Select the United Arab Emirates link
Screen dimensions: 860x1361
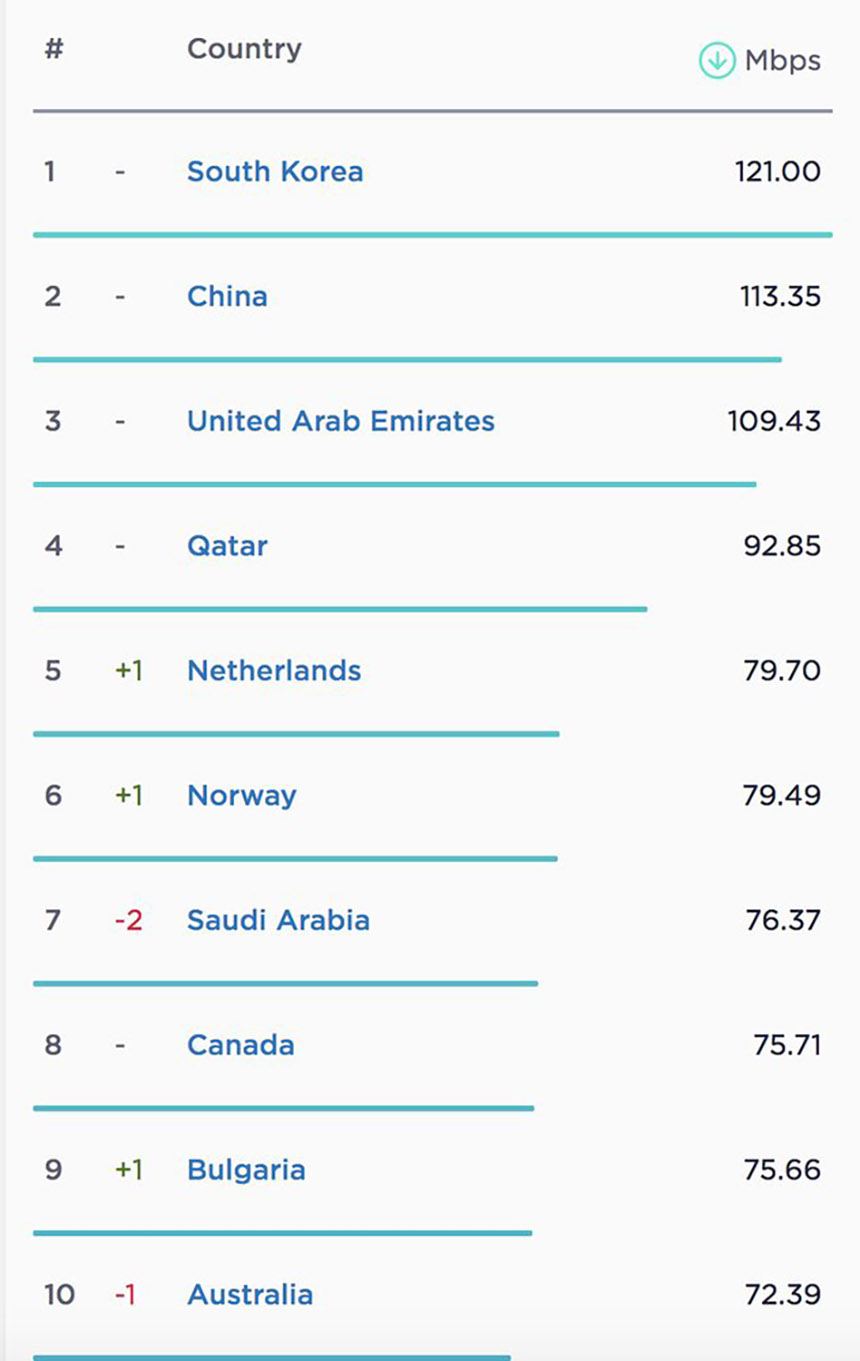340,421
